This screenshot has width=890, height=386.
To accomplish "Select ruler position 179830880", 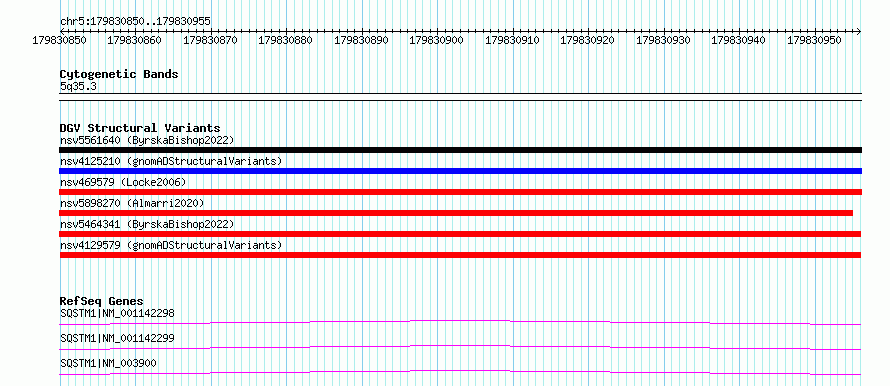I will (x=286, y=40).
